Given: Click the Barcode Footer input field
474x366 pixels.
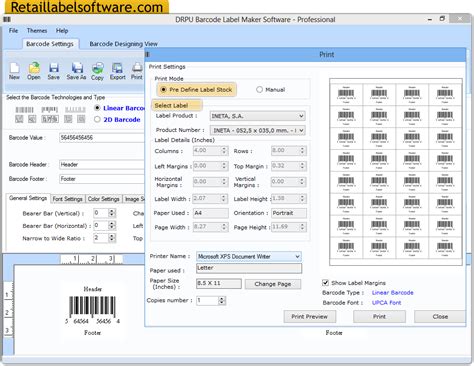Looking at the screenshot, I should pos(102,179).
